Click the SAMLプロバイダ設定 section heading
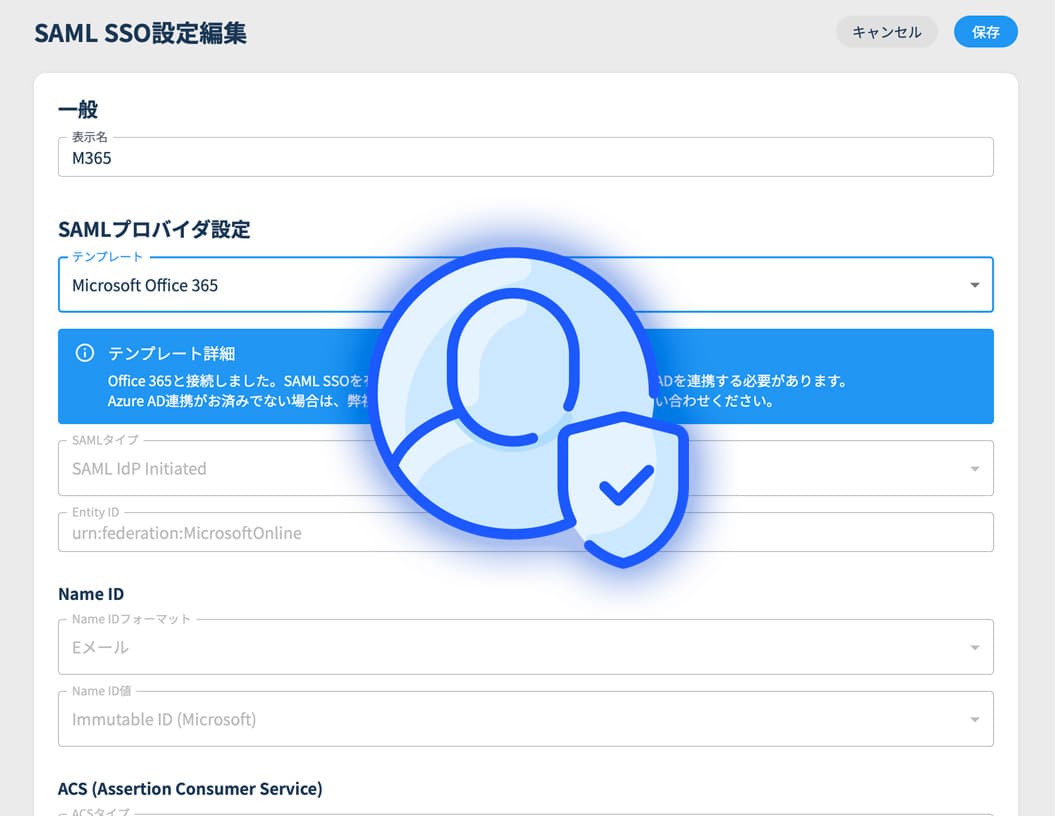This screenshot has height=816, width=1056. coord(154,229)
